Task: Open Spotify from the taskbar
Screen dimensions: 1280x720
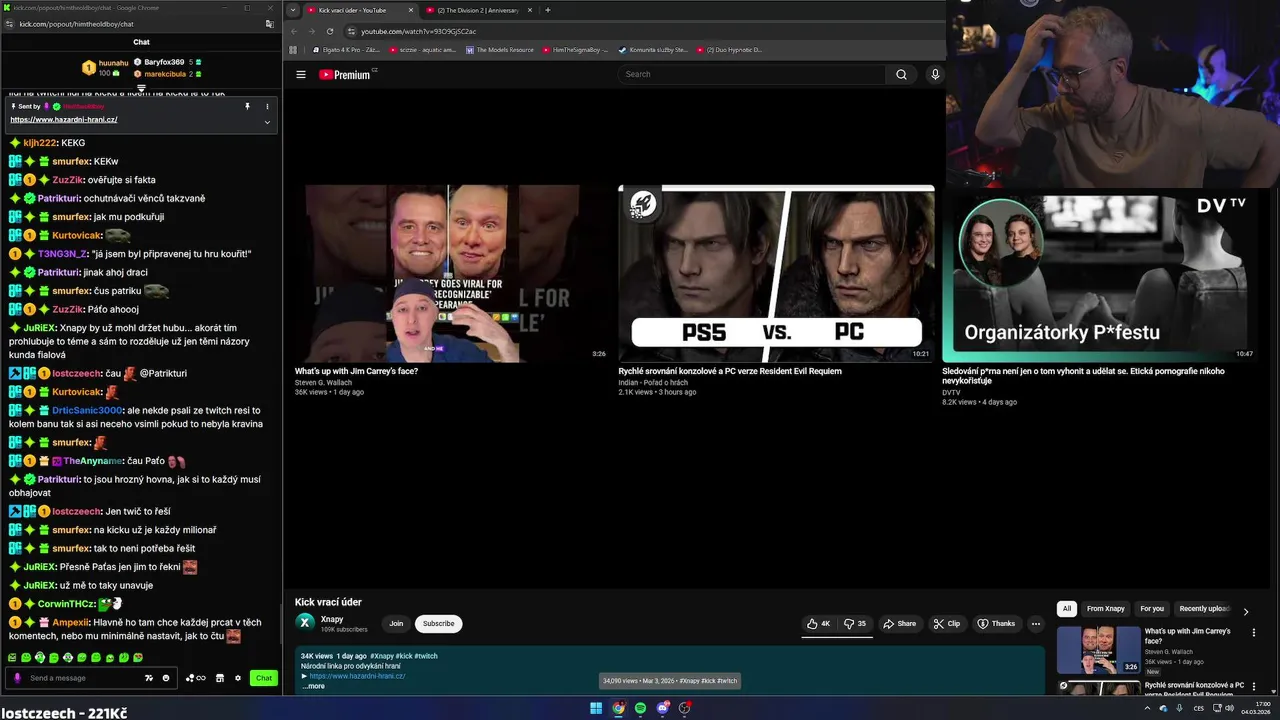Action: tap(640, 708)
